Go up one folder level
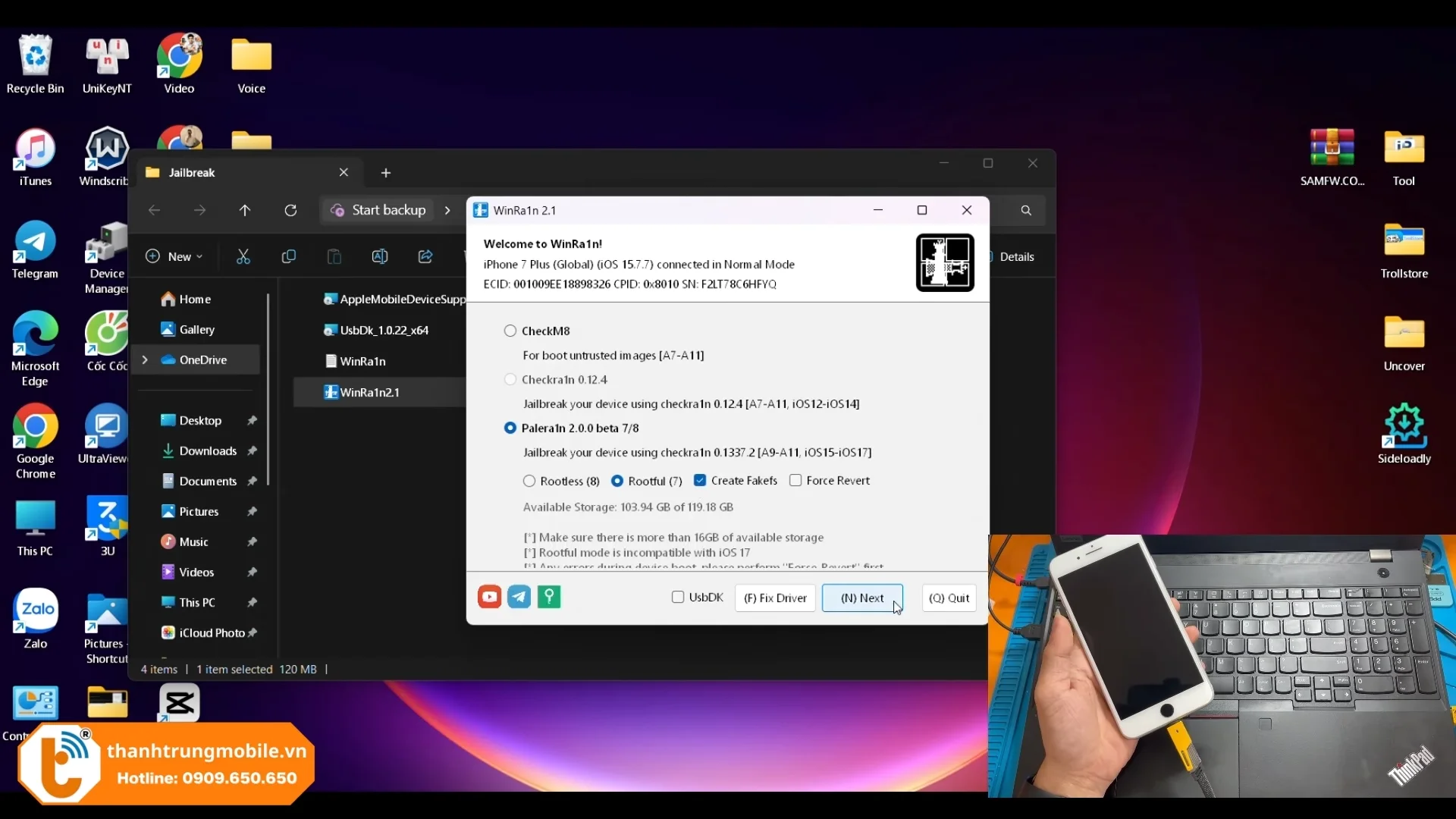 pyautogui.click(x=245, y=210)
